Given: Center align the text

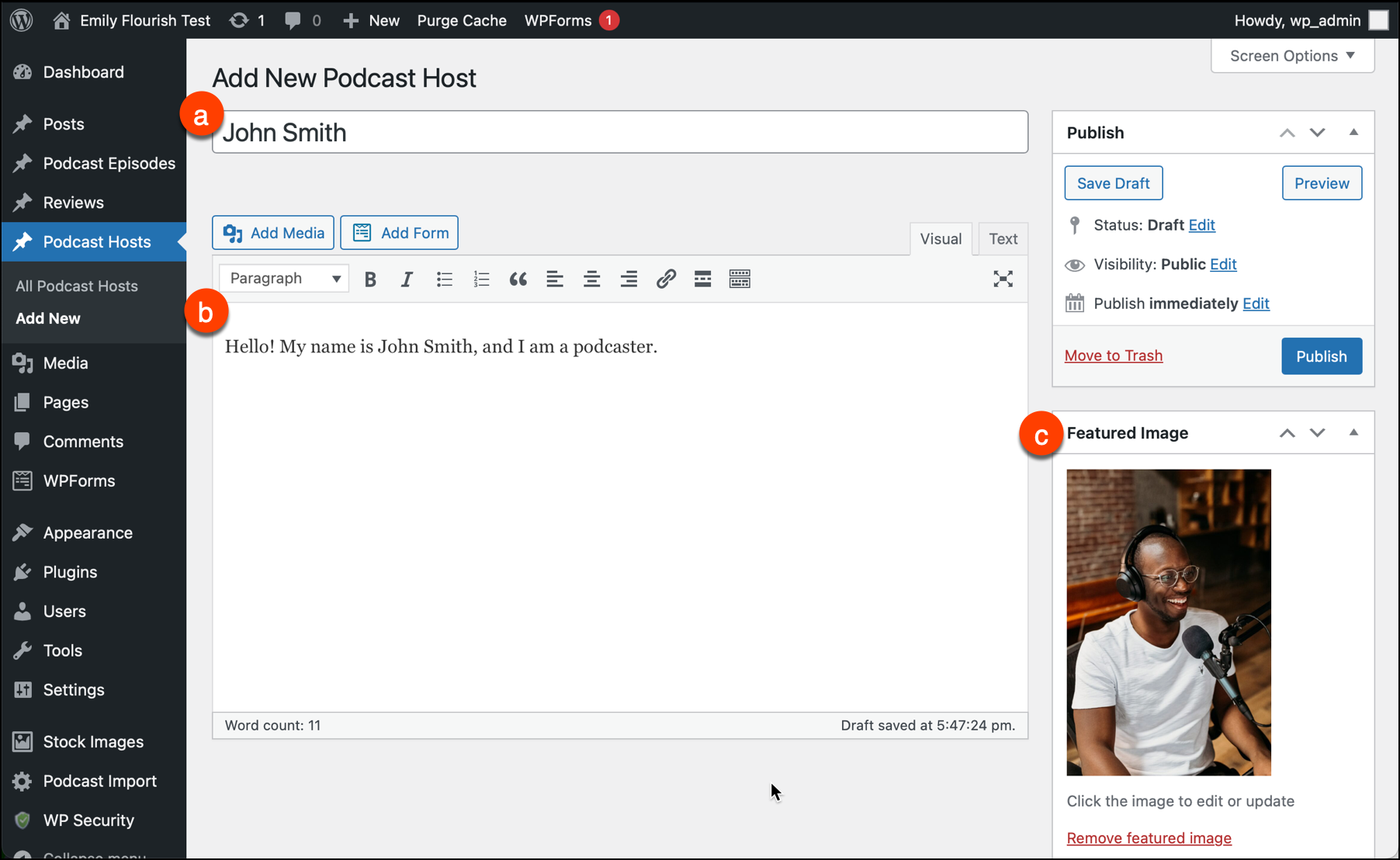Looking at the screenshot, I should point(591,279).
